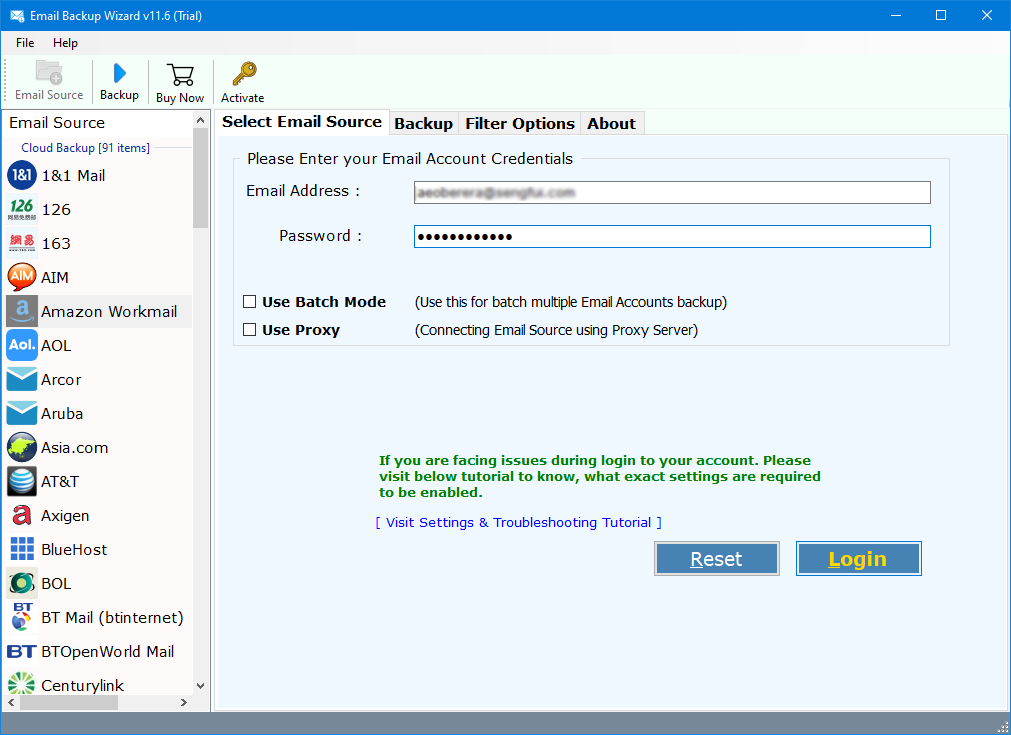Select 'Centurylink' list entry text
Image resolution: width=1011 pixels, height=735 pixels.
tap(83, 685)
